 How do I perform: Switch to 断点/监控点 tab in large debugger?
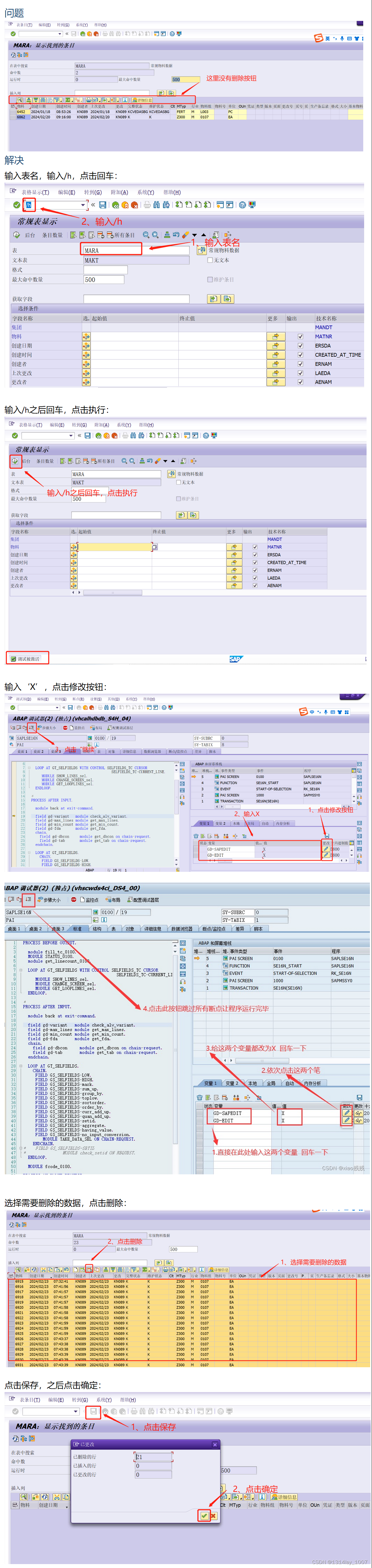214,929
